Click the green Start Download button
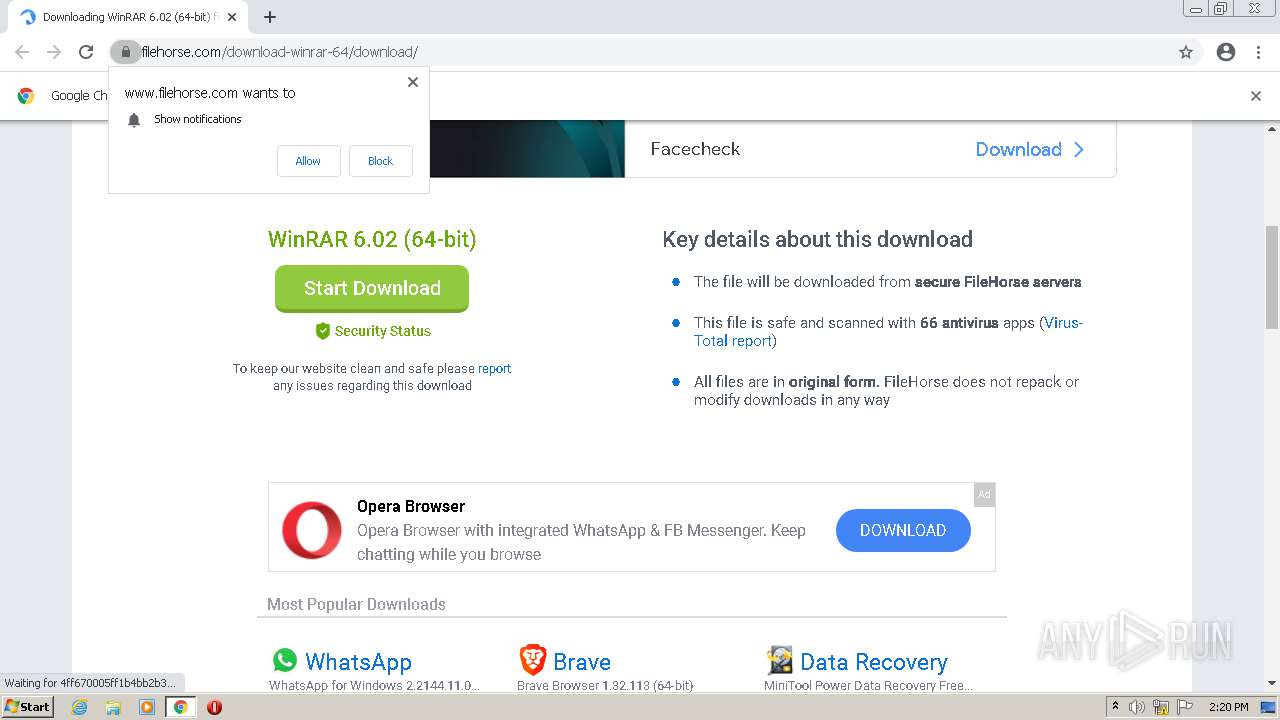 coord(372,288)
